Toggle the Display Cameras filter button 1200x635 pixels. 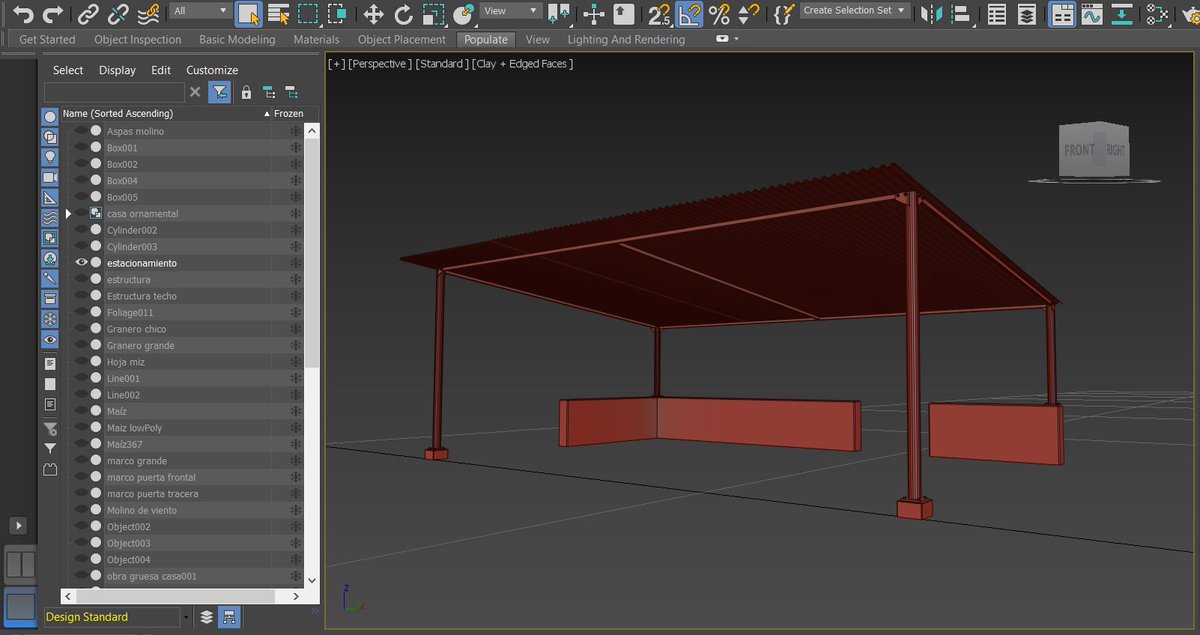[50, 177]
